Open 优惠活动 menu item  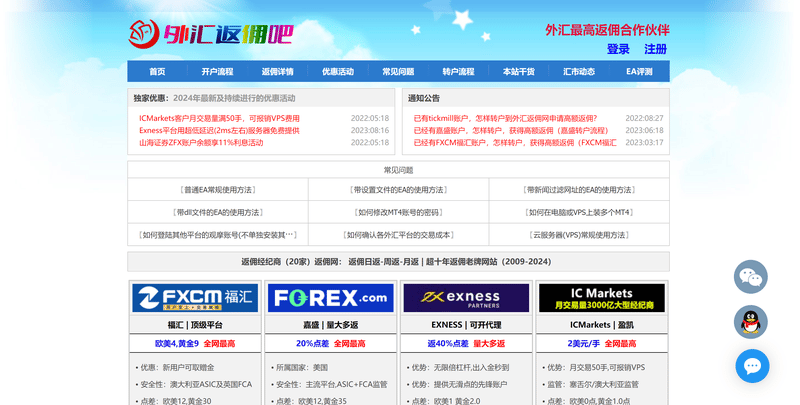(338, 71)
